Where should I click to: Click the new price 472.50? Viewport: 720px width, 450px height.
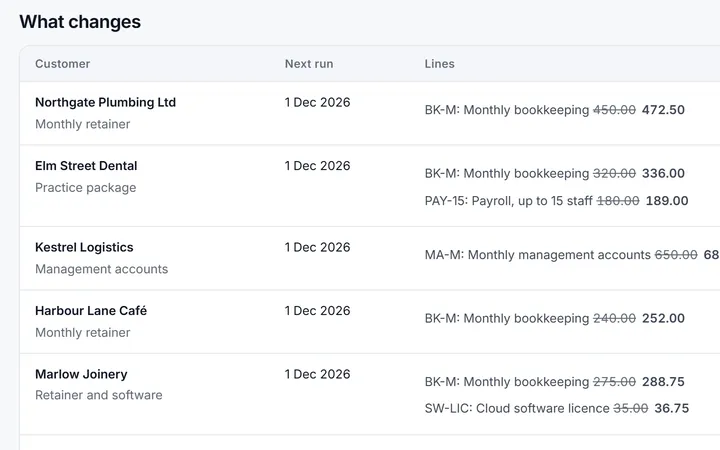point(663,110)
